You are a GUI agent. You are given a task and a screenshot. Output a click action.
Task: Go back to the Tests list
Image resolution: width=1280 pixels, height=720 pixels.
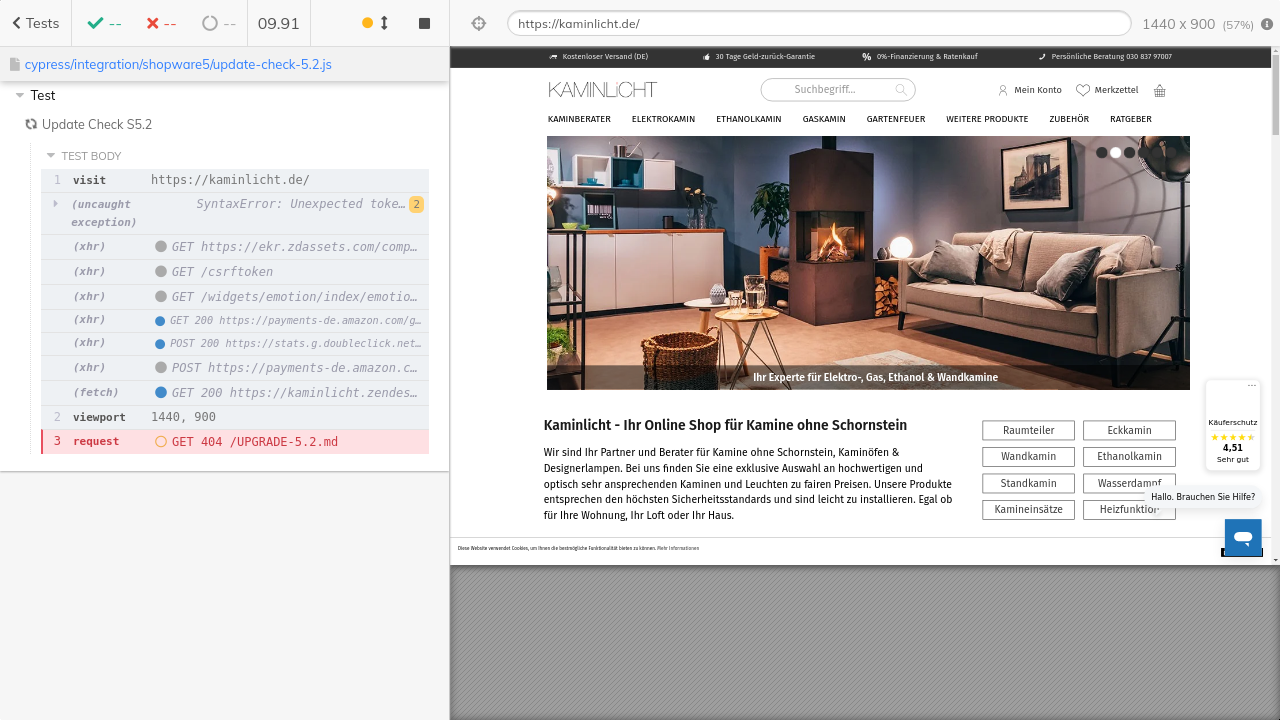tap(35, 23)
